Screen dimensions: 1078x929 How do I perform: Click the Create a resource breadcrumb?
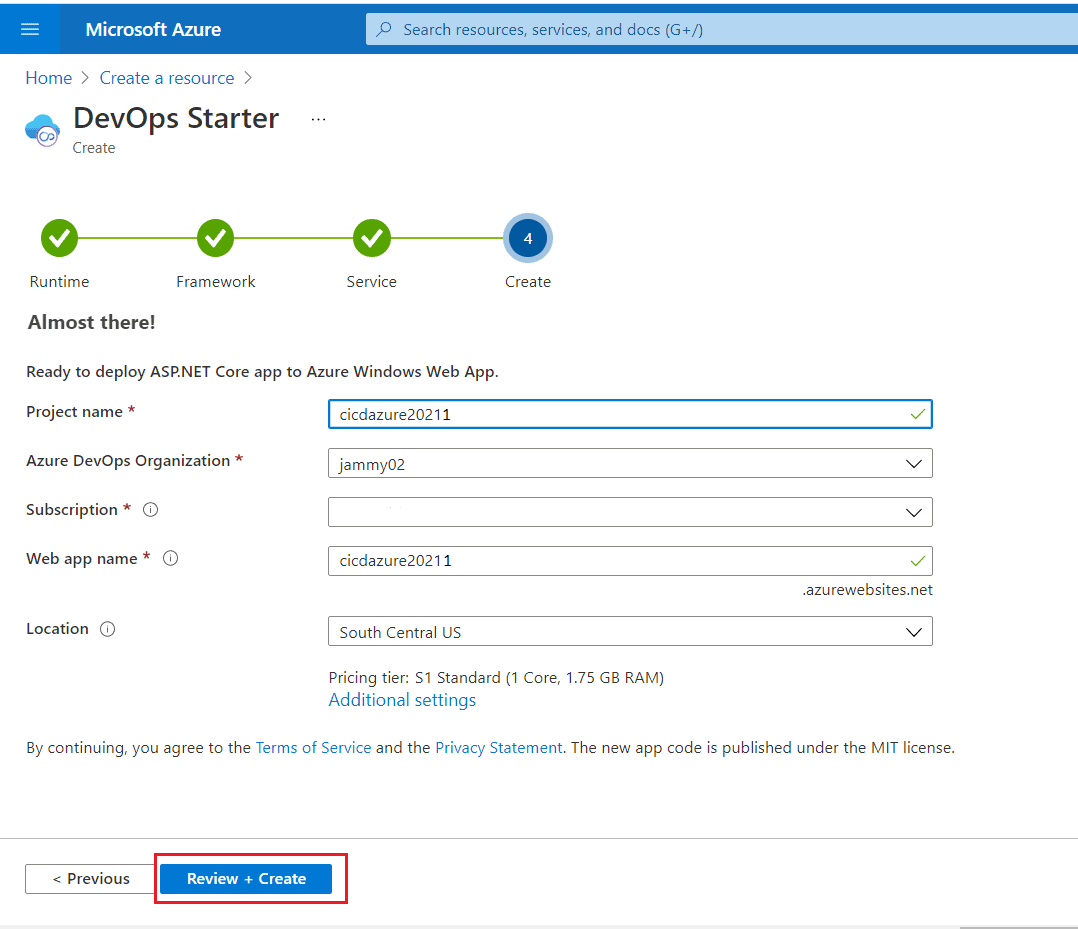point(166,77)
